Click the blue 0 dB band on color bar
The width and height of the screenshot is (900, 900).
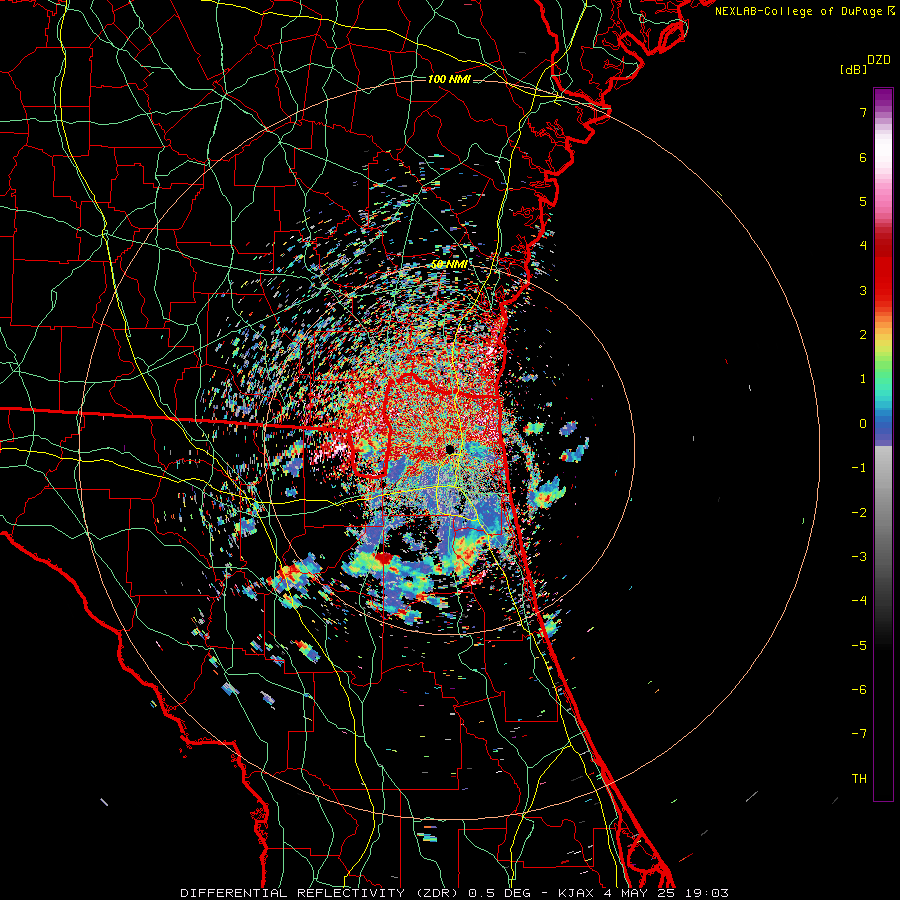(883, 425)
